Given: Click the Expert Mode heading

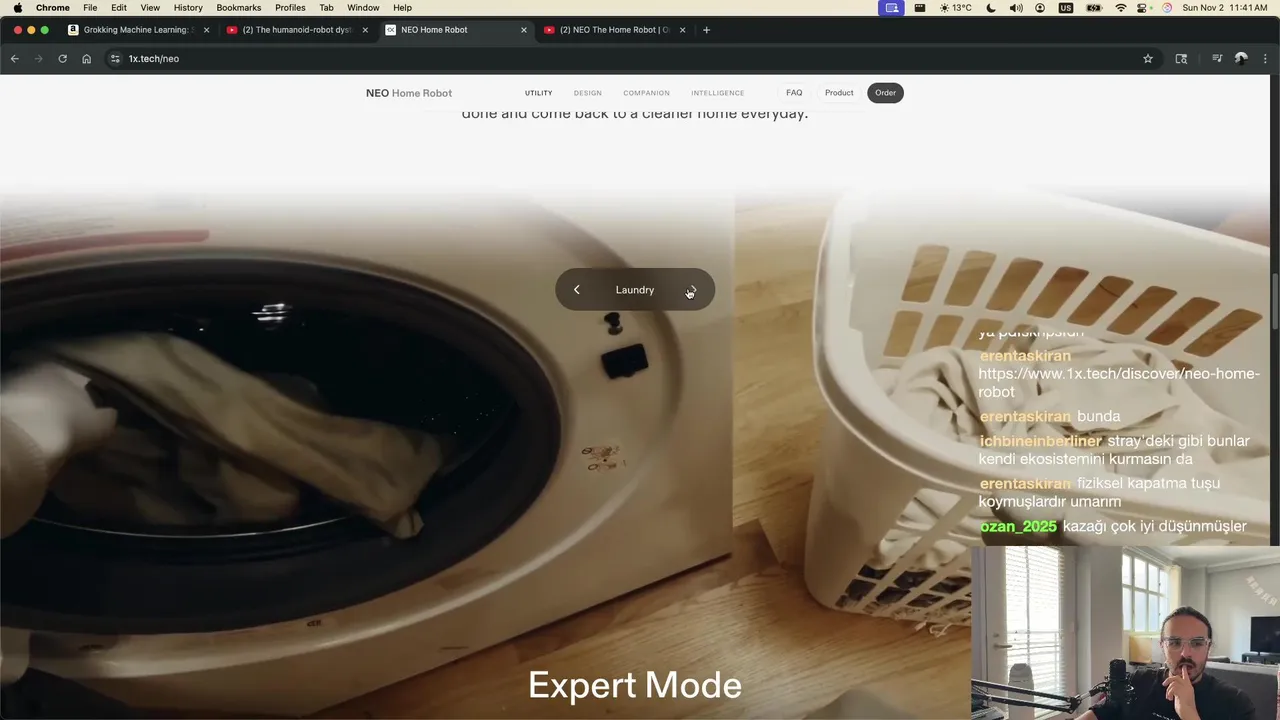Looking at the screenshot, I should tap(635, 686).
